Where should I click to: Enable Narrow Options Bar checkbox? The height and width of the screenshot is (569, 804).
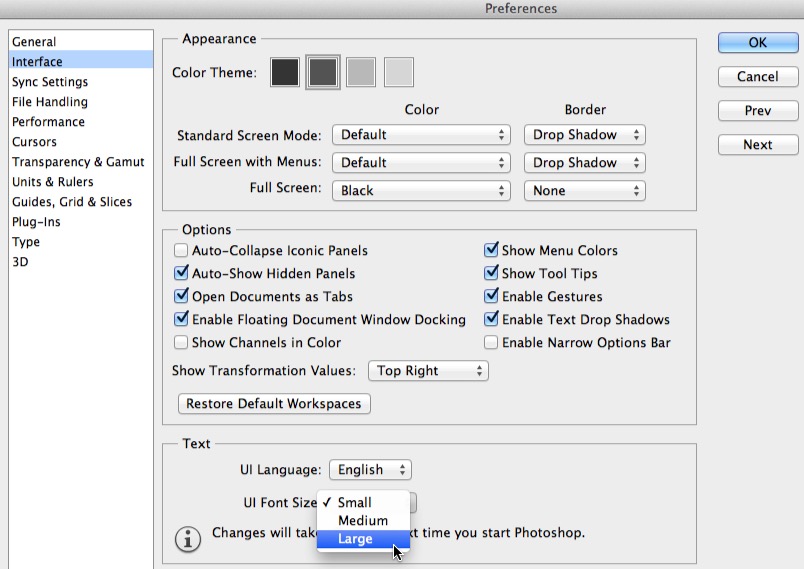491,342
